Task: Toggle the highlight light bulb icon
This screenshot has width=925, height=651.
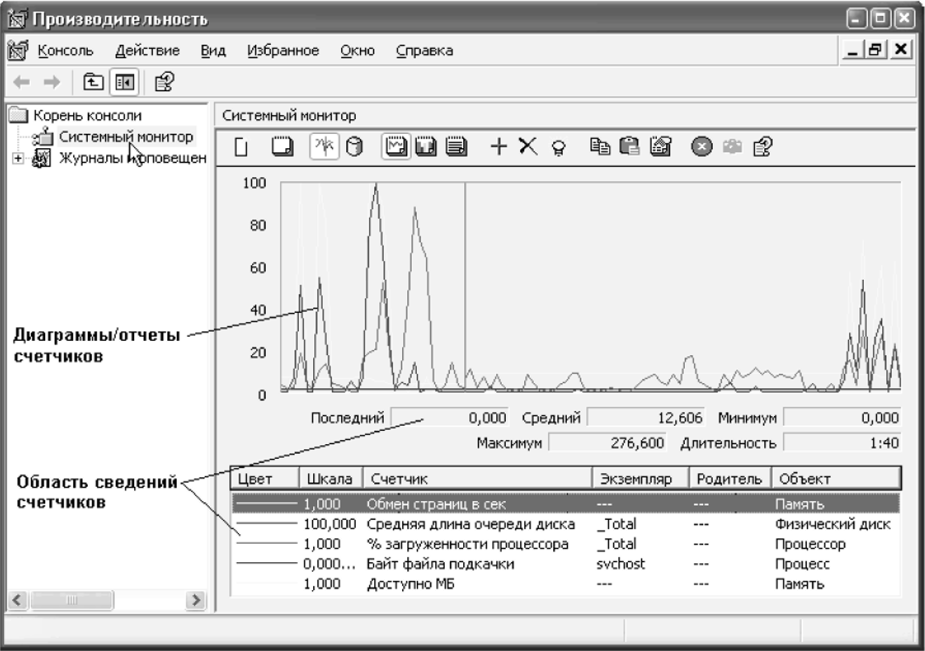Action: tap(558, 147)
